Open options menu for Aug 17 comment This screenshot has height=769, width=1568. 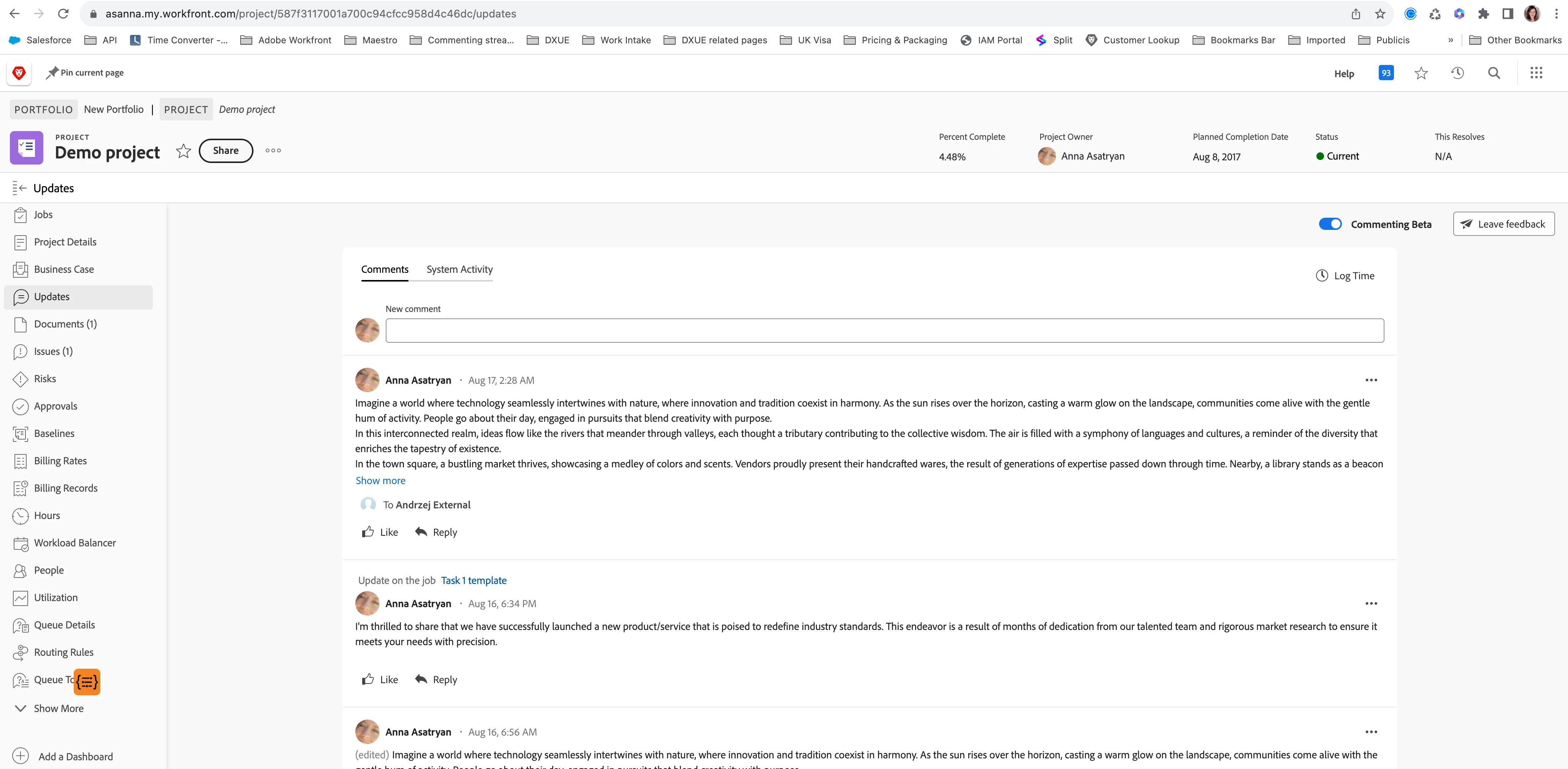click(x=1371, y=380)
